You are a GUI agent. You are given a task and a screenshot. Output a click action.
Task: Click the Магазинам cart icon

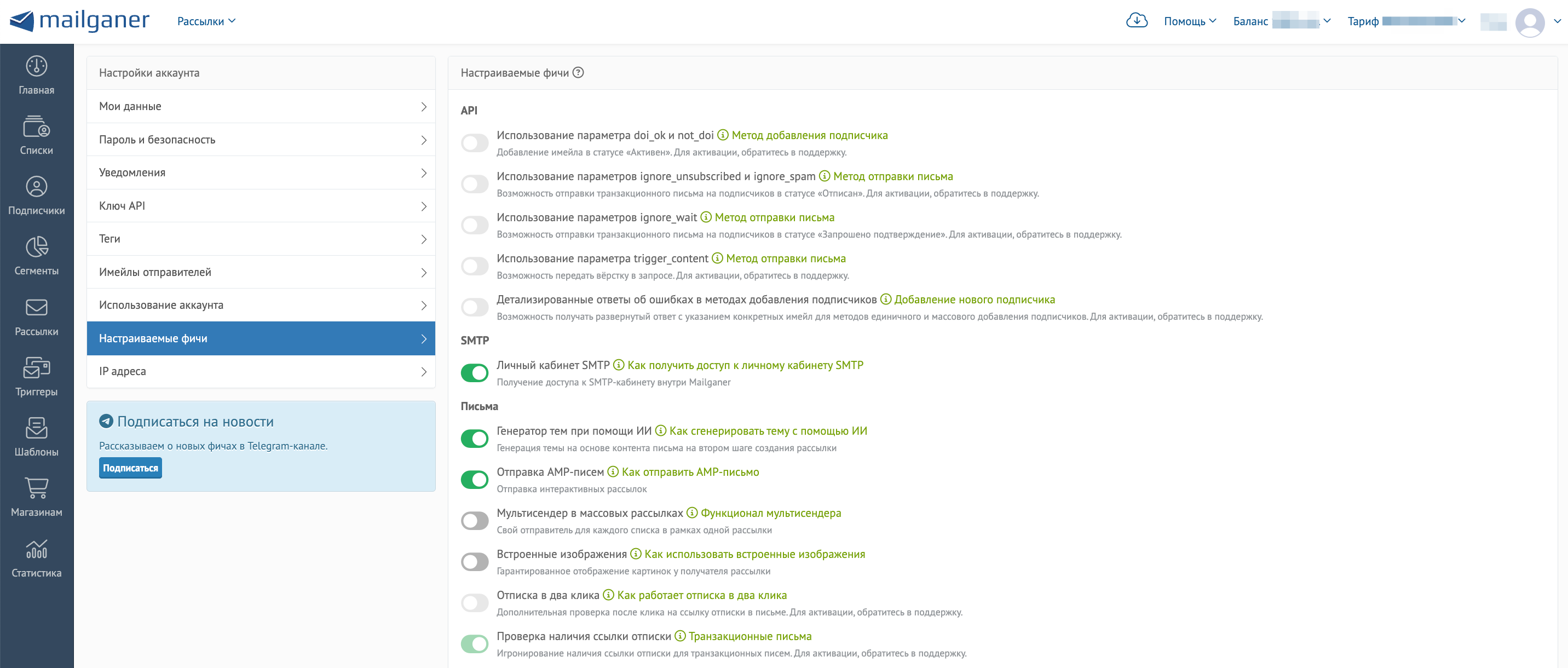click(37, 488)
